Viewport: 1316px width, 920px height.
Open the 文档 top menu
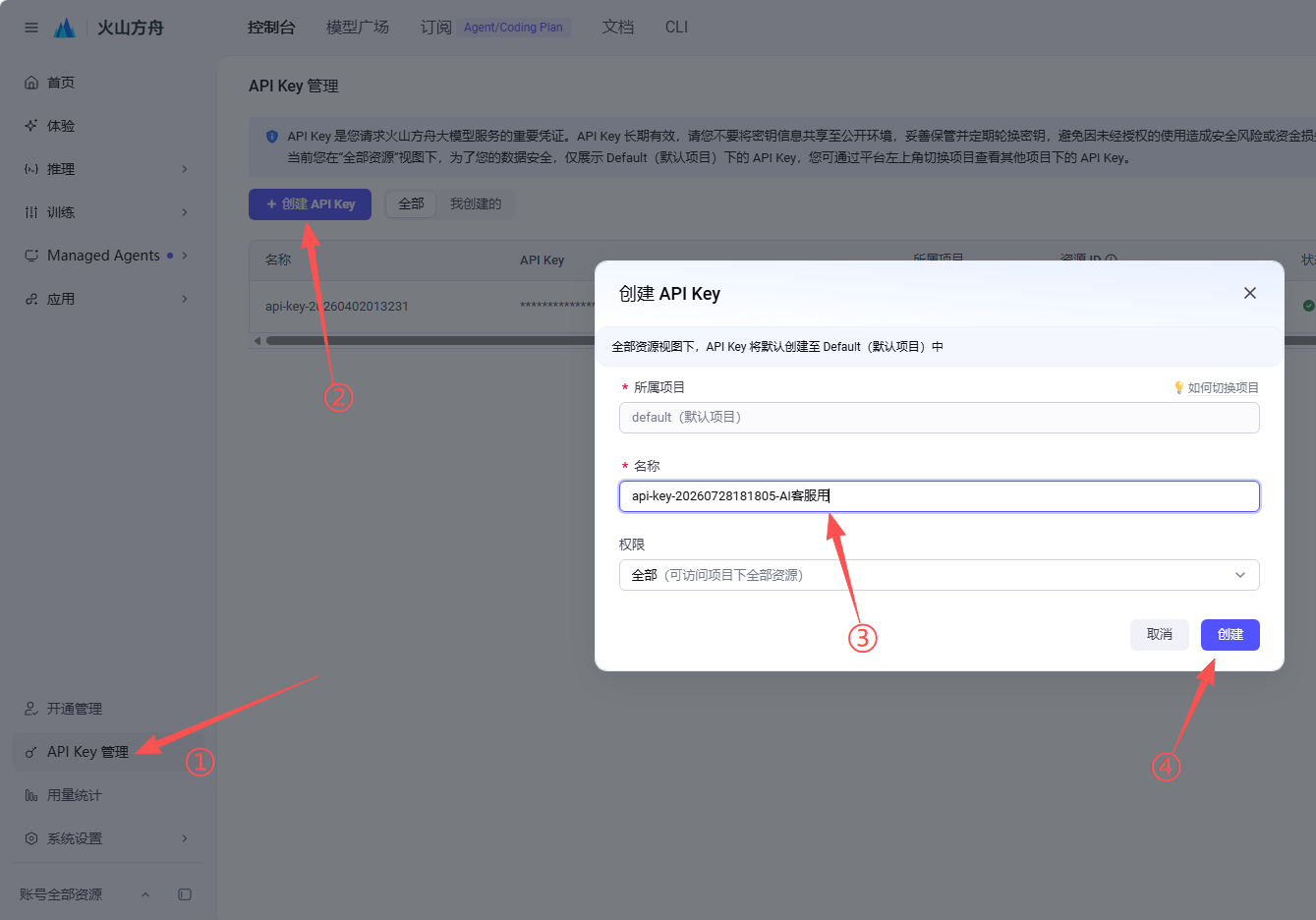coord(618,28)
